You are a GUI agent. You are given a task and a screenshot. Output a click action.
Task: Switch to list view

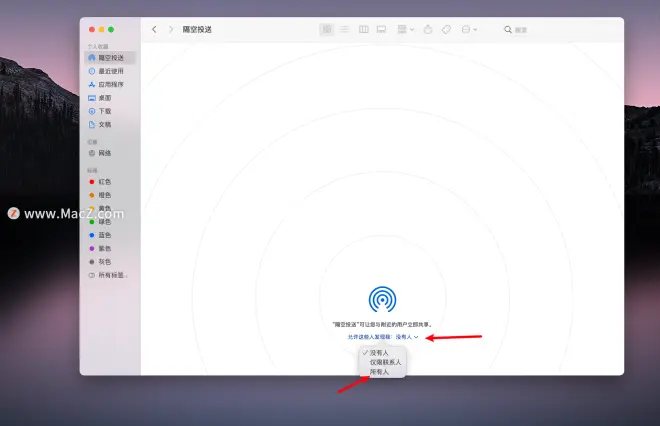tap(344, 29)
